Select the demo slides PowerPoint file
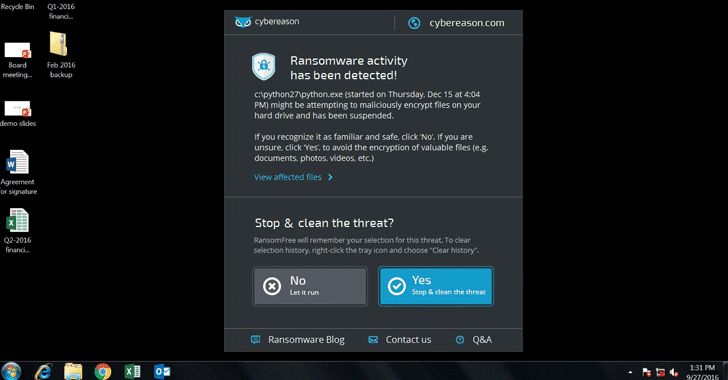 tap(18, 113)
